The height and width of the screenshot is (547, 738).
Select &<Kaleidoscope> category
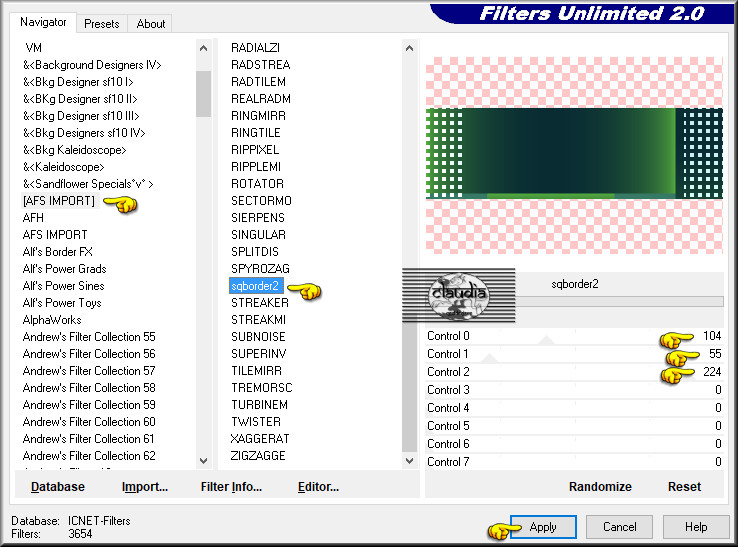tap(64, 167)
